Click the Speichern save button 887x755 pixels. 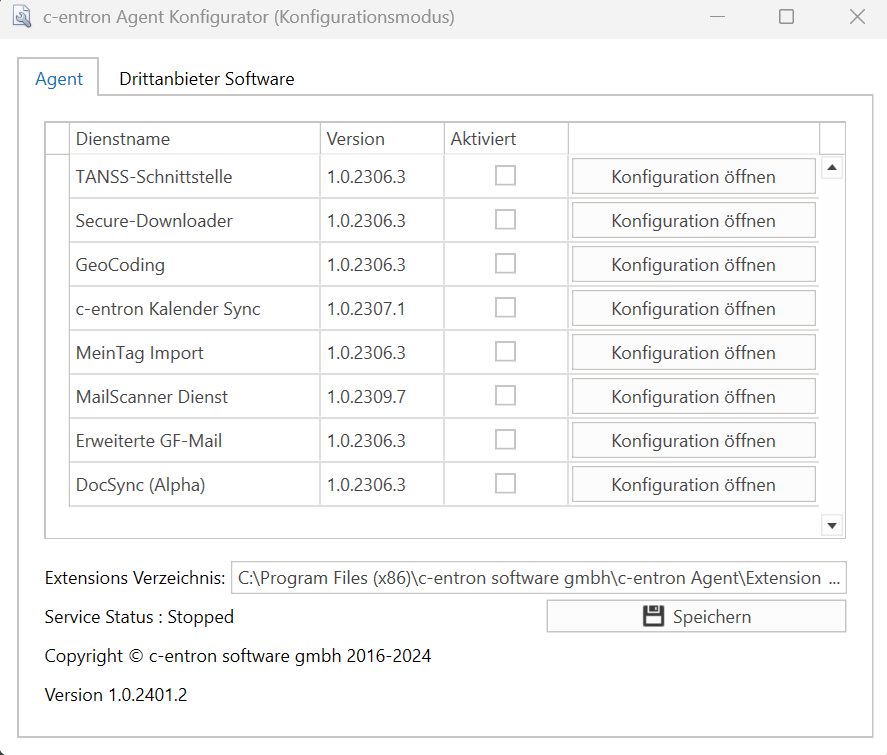(696, 616)
